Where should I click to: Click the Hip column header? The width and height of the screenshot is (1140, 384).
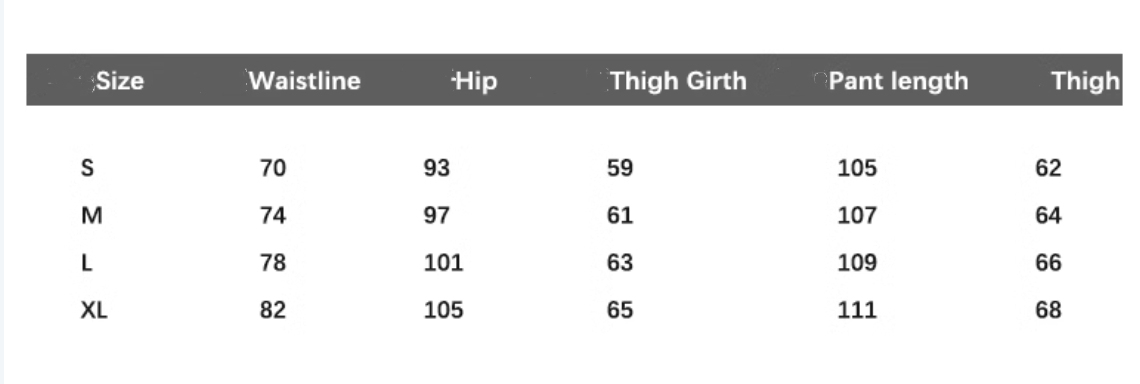pyautogui.click(x=476, y=81)
